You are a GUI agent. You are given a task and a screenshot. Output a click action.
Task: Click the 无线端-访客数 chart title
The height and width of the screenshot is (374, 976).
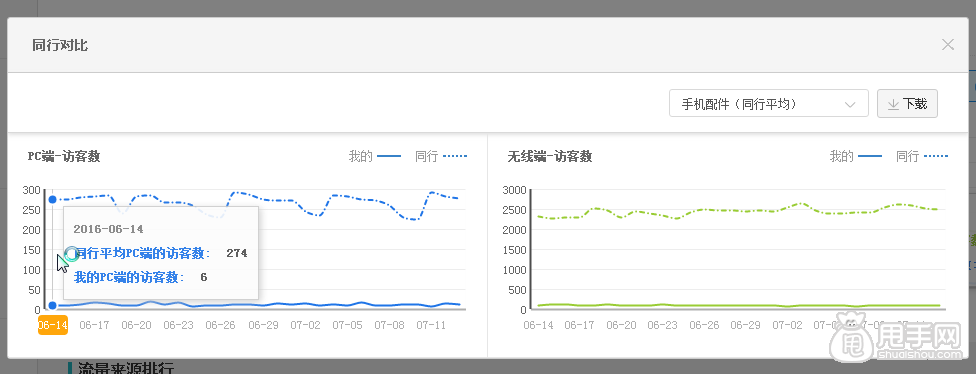[x=550, y=156]
